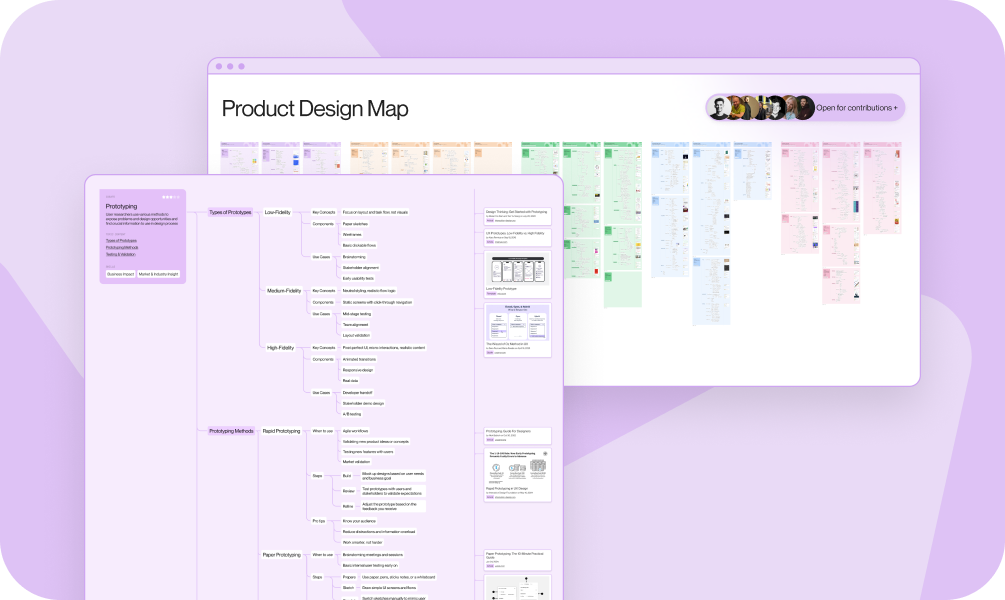The width and height of the screenshot is (1005, 600).
Task: Click the leftmost contributor avatar in the header
Action: 720,108
